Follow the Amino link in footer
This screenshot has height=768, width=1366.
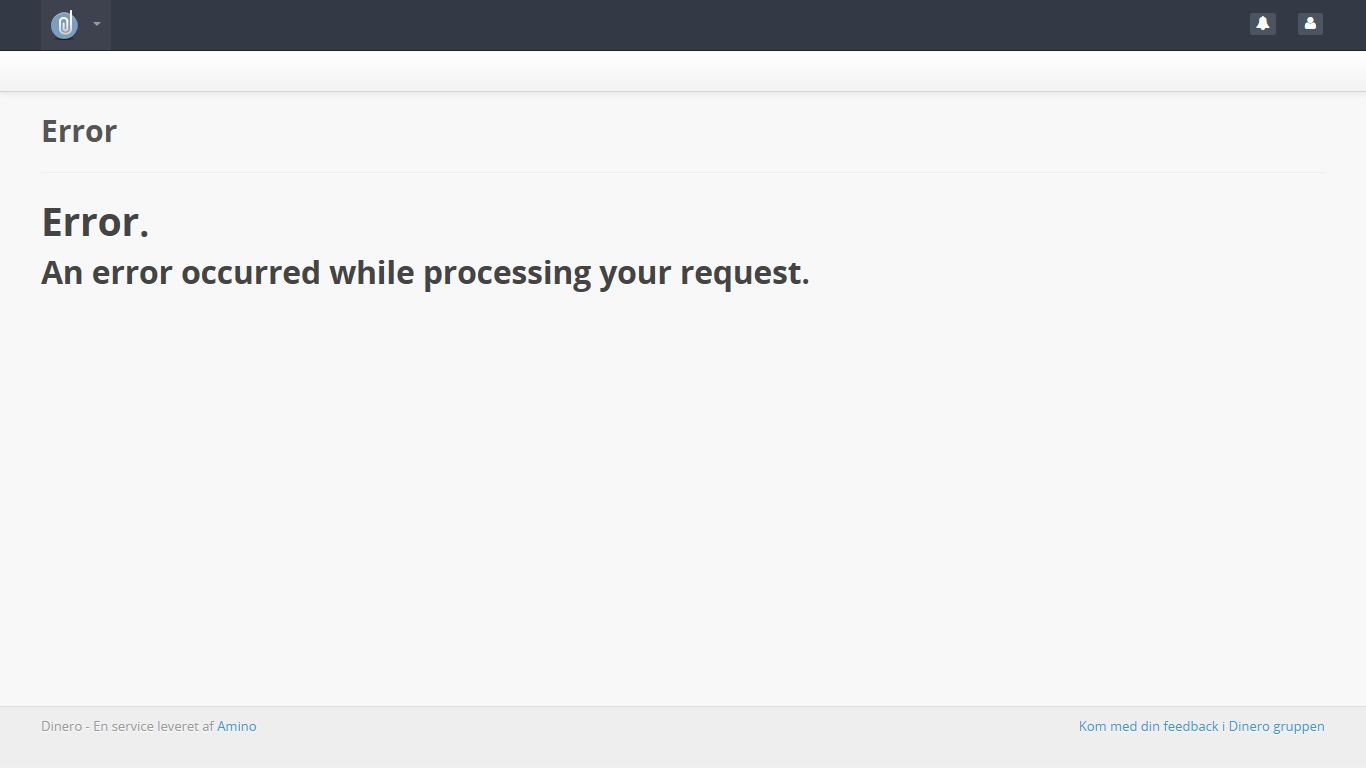[x=237, y=726]
